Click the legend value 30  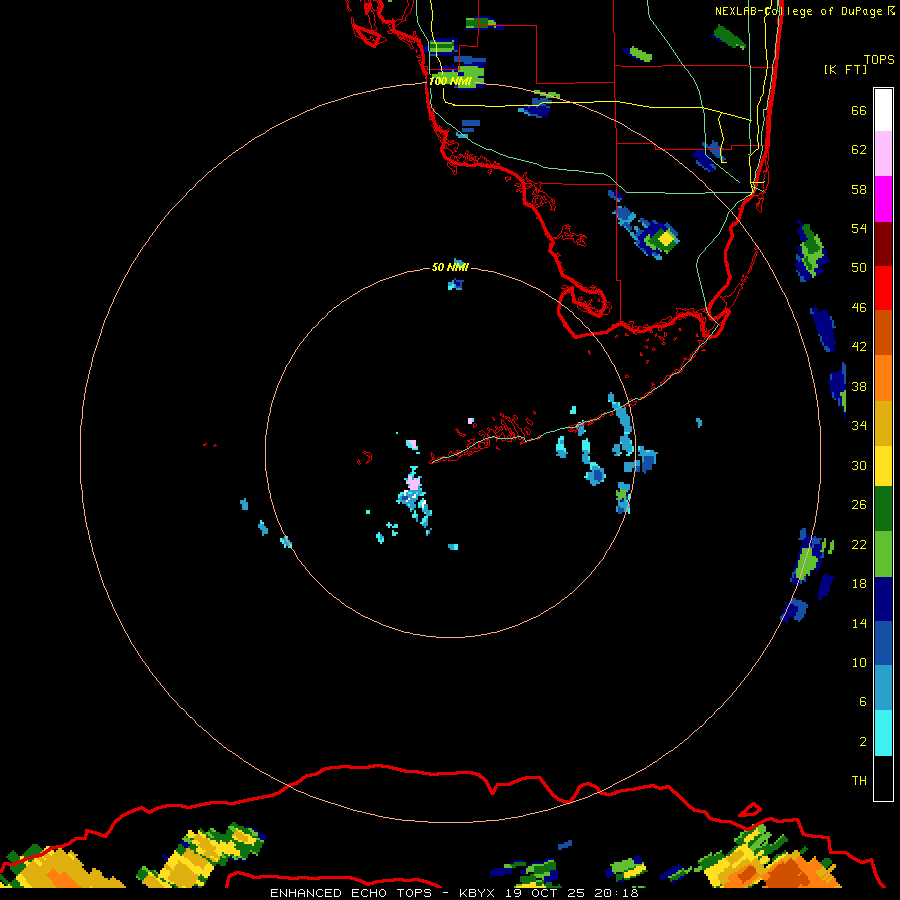point(859,465)
